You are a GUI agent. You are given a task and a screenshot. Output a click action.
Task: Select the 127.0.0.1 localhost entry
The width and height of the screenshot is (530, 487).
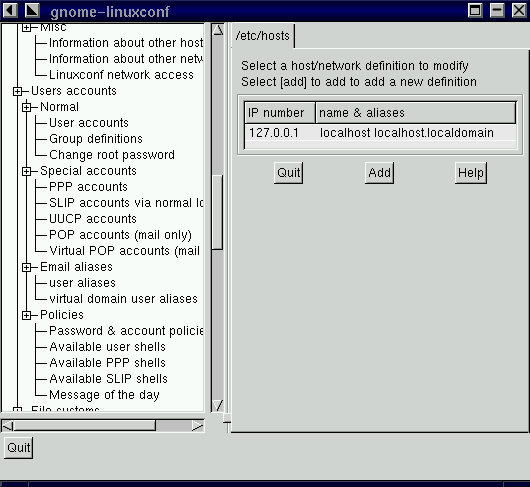[x=380, y=133]
